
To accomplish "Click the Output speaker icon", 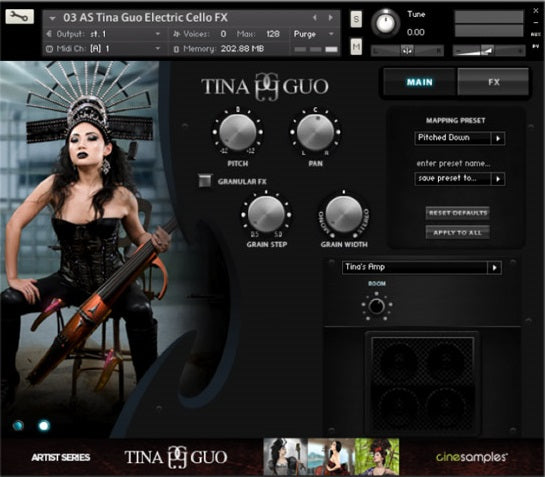I will tap(49, 34).
